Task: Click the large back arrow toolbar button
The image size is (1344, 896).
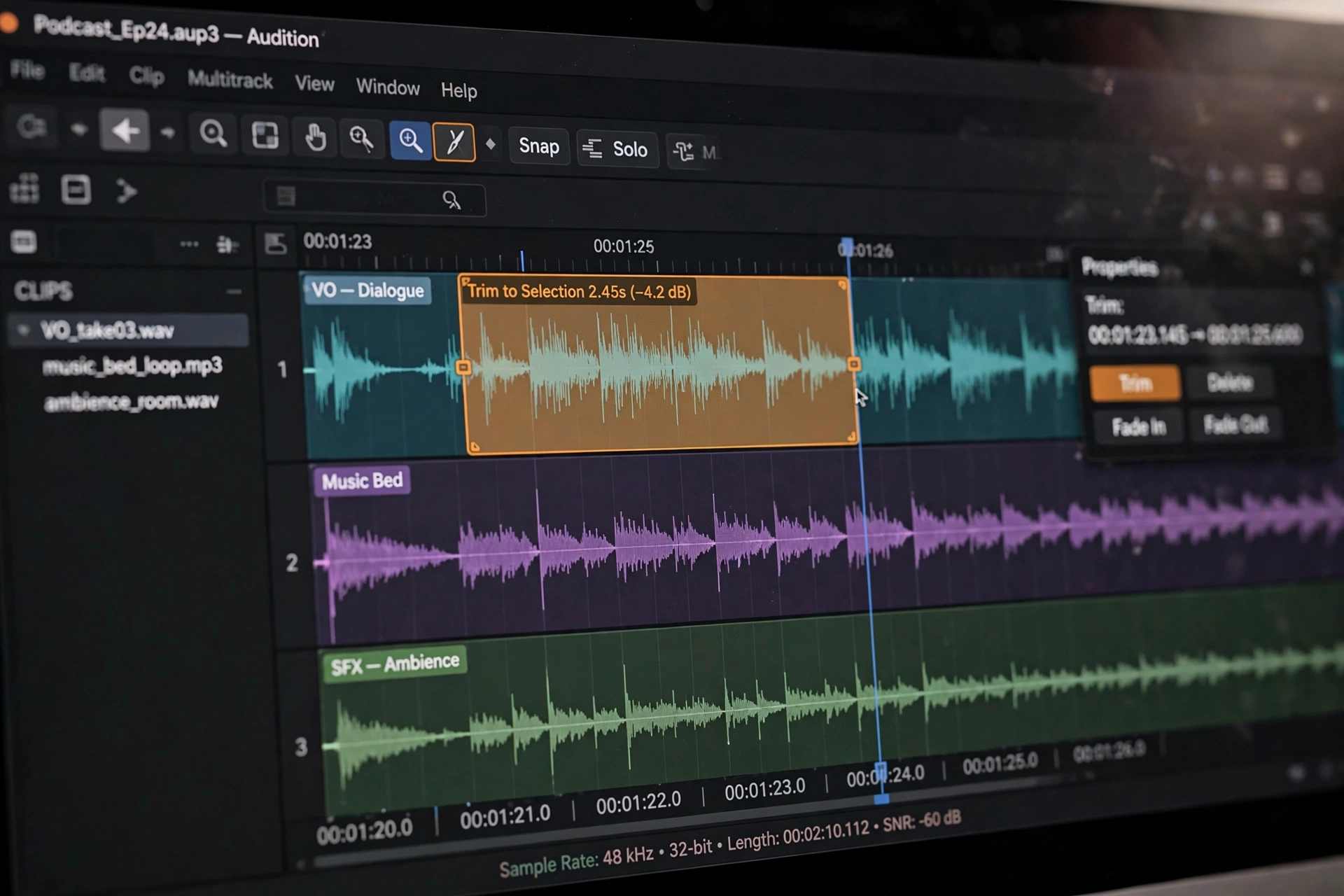Action: coord(125,130)
